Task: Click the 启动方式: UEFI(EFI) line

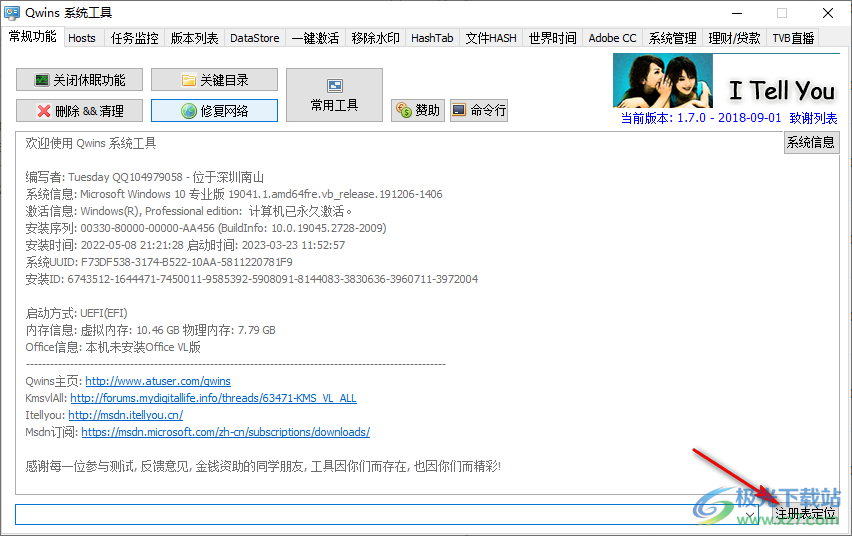Action: point(76,313)
